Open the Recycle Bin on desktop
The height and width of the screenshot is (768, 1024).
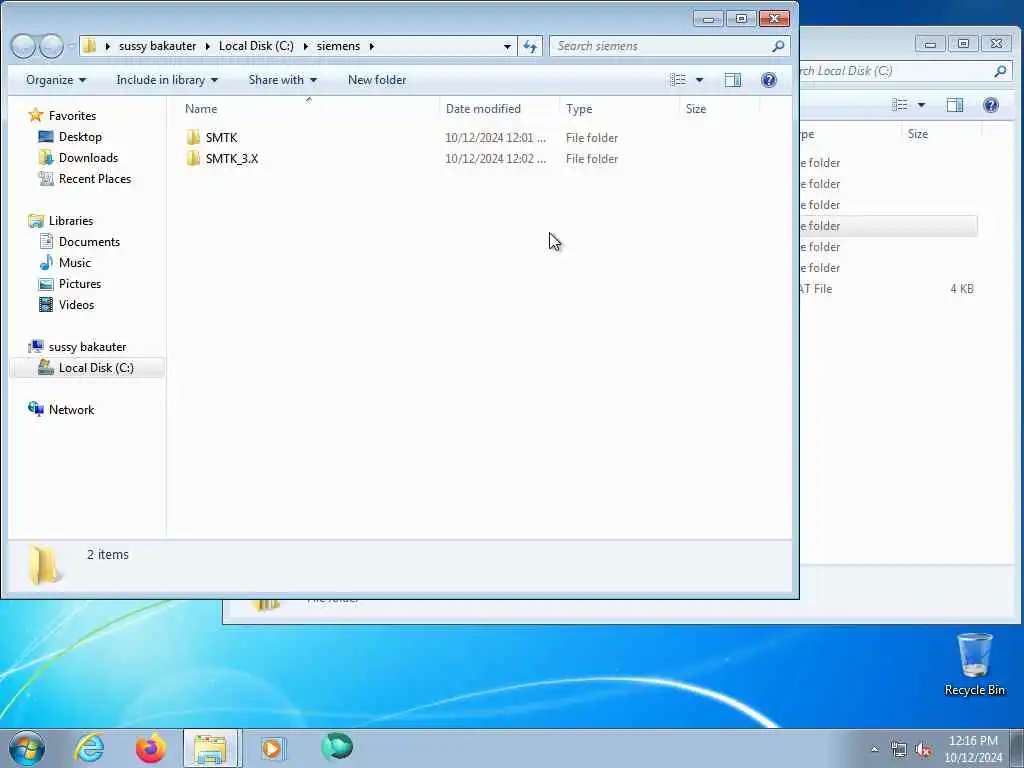[974, 665]
